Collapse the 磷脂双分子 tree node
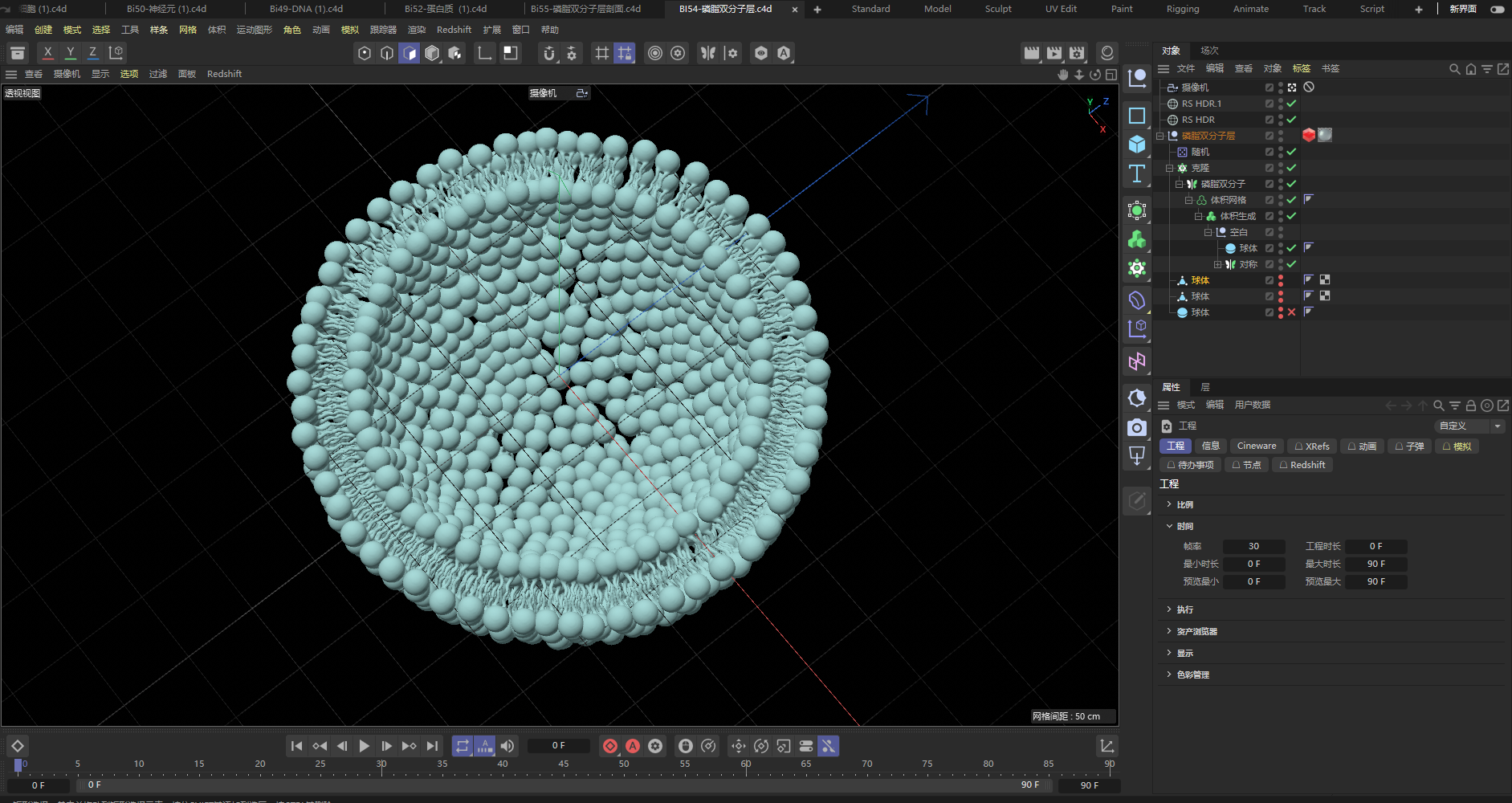Screen dimensions: 1512x803 point(1180,184)
